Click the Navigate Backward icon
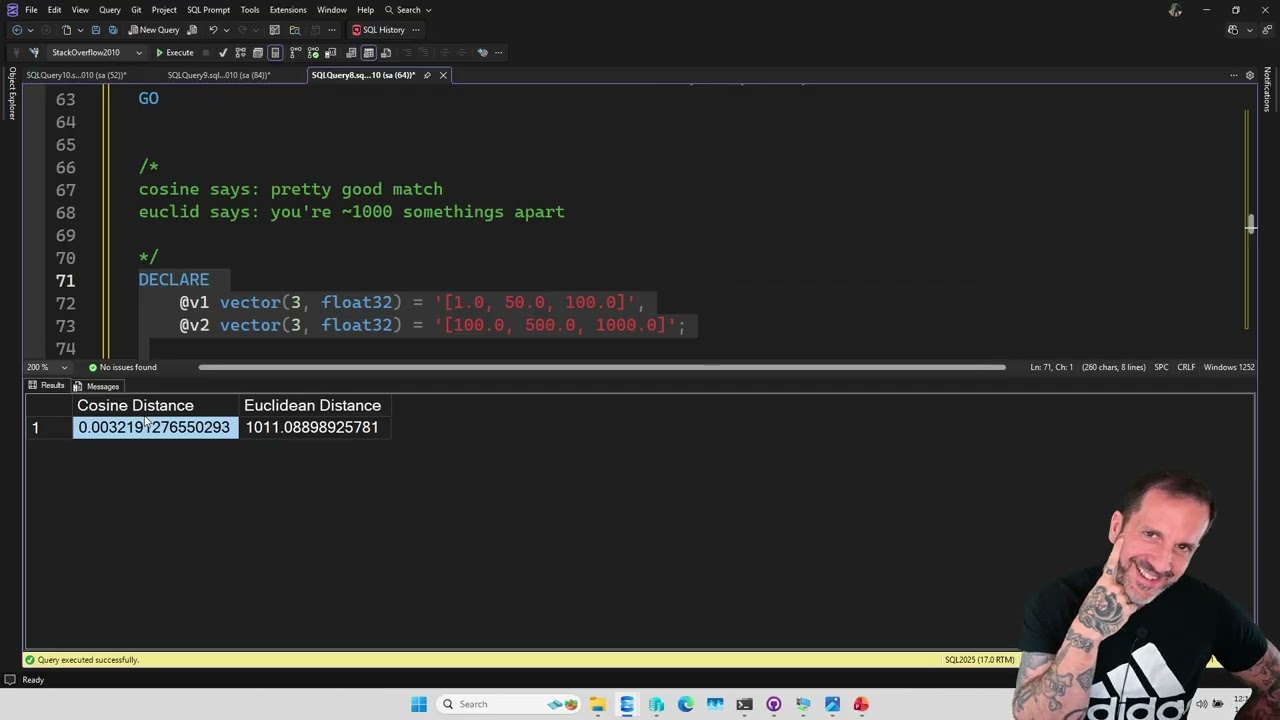Screen dimensions: 1280x720 tap(17, 30)
